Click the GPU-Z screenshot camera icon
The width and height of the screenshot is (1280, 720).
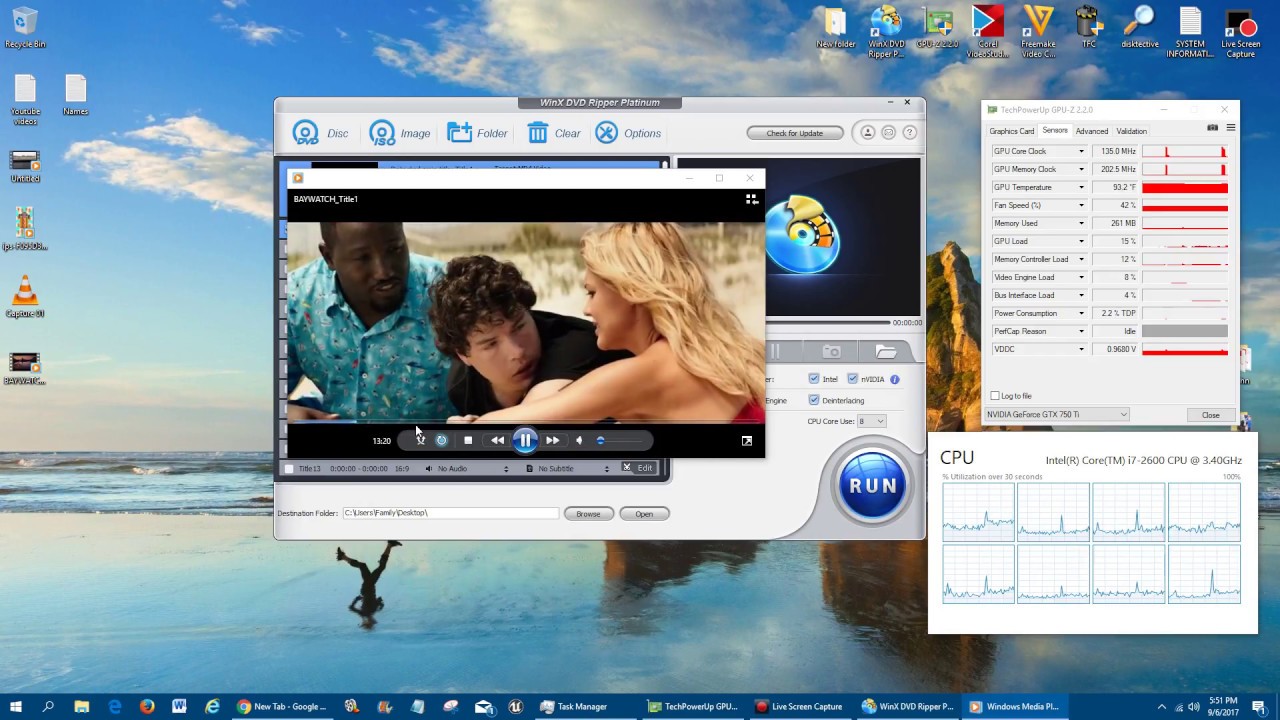click(x=1213, y=128)
